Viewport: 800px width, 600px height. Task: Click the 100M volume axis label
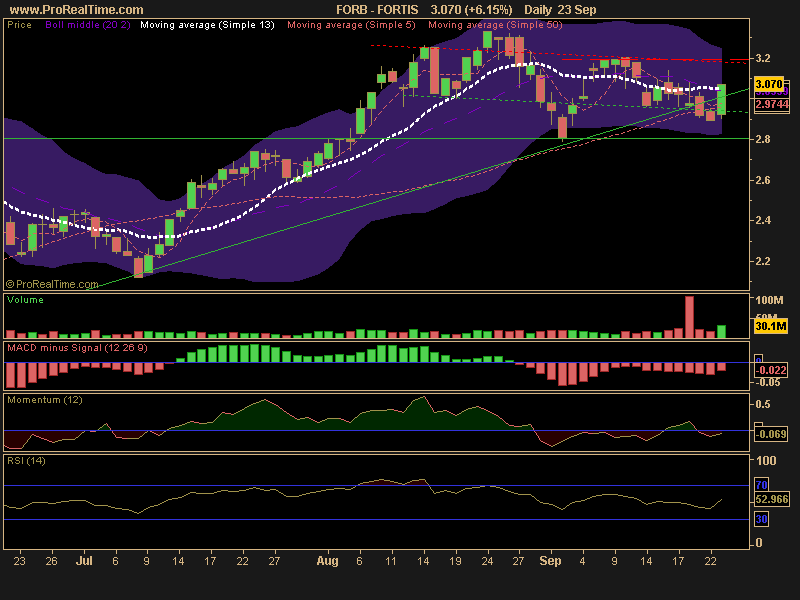tap(769, 300)
